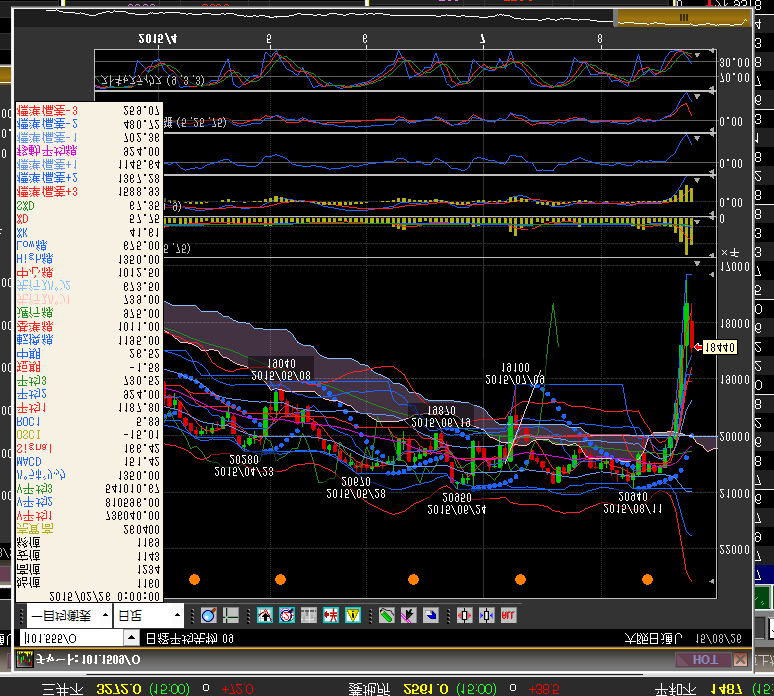The image size is (774, 696).
Task: Close the chart window with X button
Action: [x=741, y=660]
